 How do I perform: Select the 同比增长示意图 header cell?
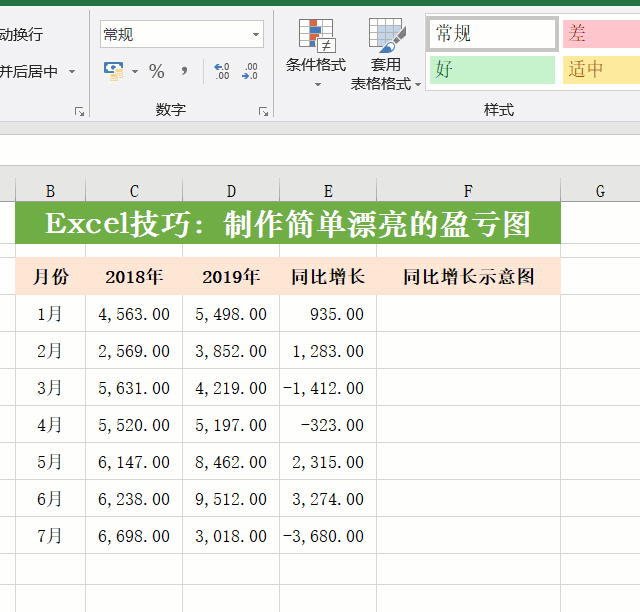pyautogui.click(x=468, y=276)
